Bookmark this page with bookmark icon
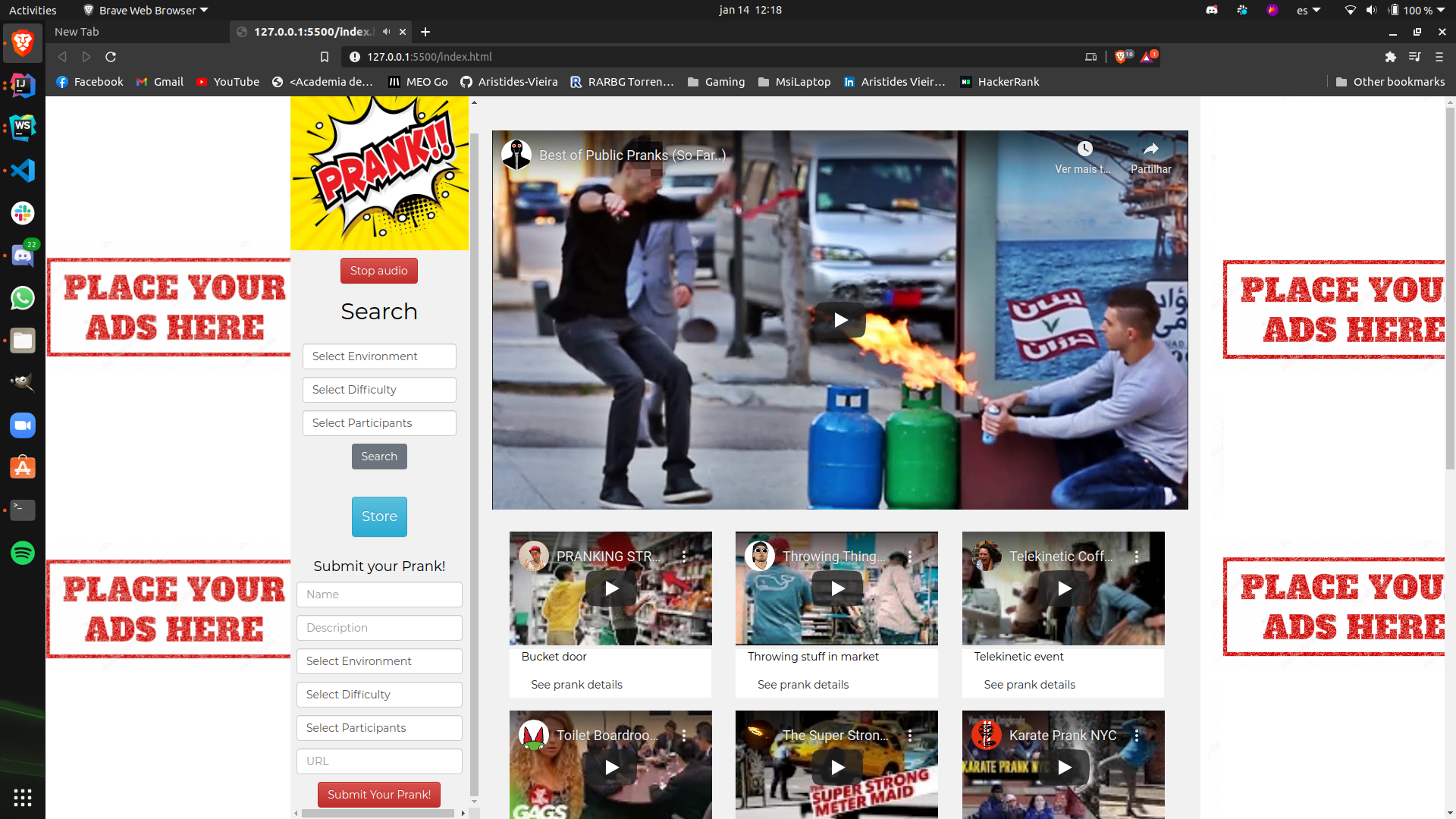The width and height of the screenshot is (1456, 819). (x=325, y=57)
